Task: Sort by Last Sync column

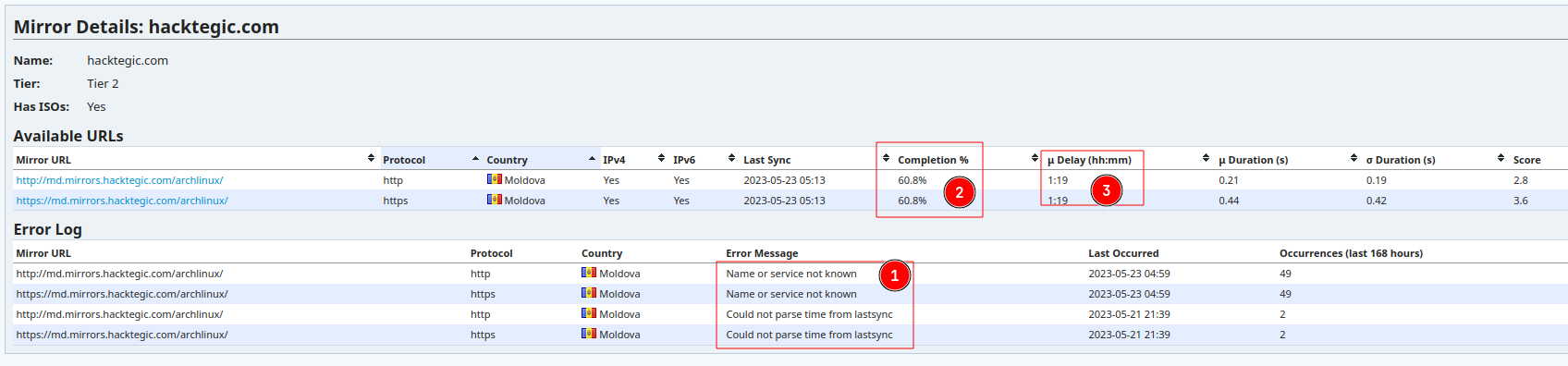Action: tap(816, 160)
